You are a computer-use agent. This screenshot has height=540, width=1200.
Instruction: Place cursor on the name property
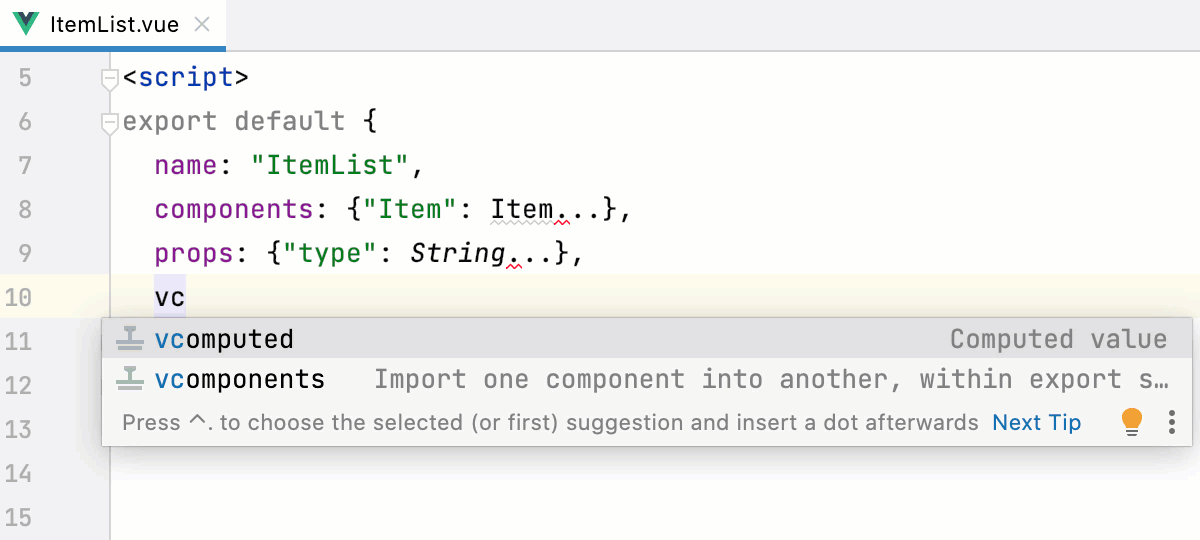pos(186,166)
